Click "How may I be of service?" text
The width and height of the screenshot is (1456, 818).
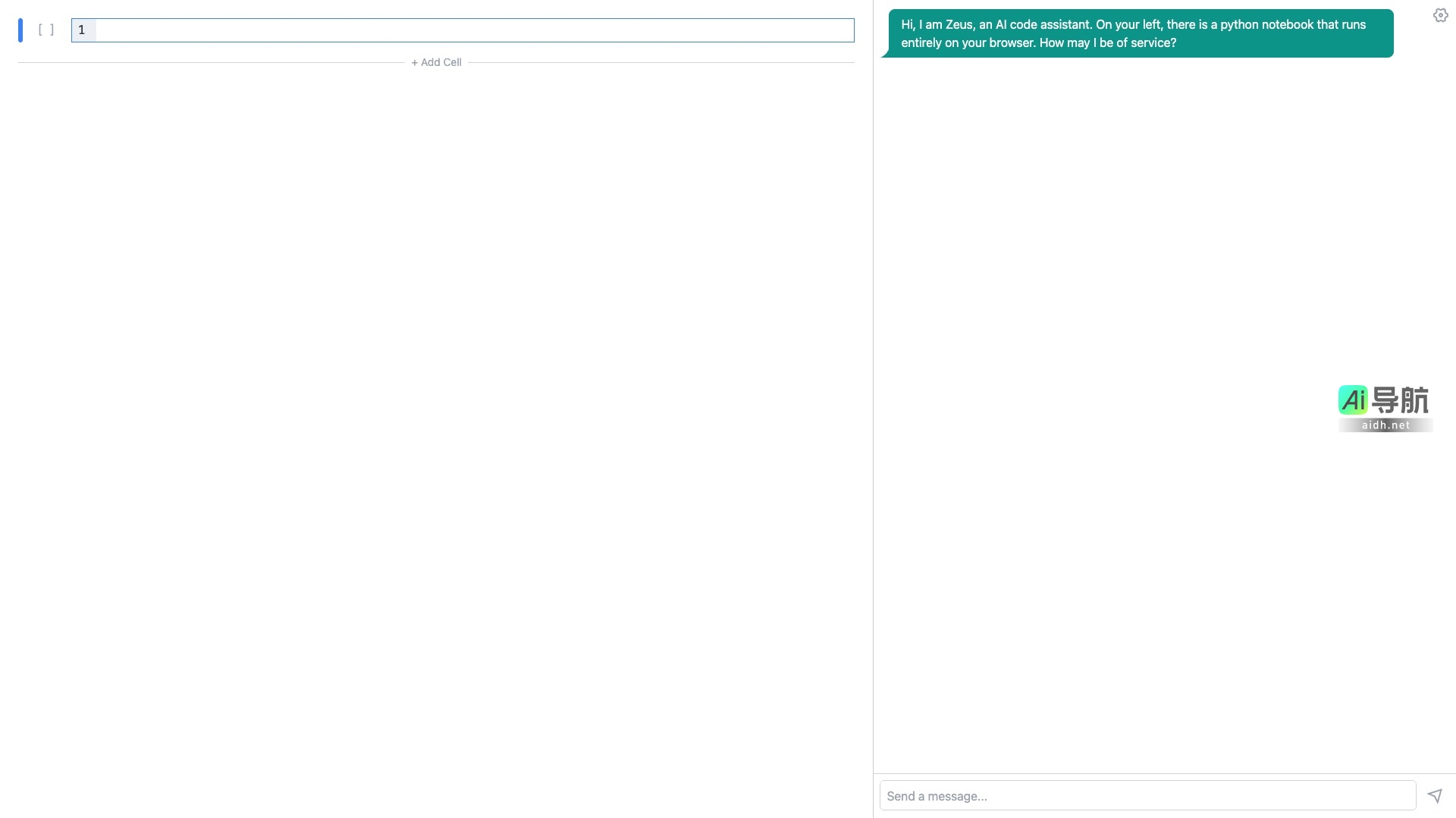[x=1107, y=43]
